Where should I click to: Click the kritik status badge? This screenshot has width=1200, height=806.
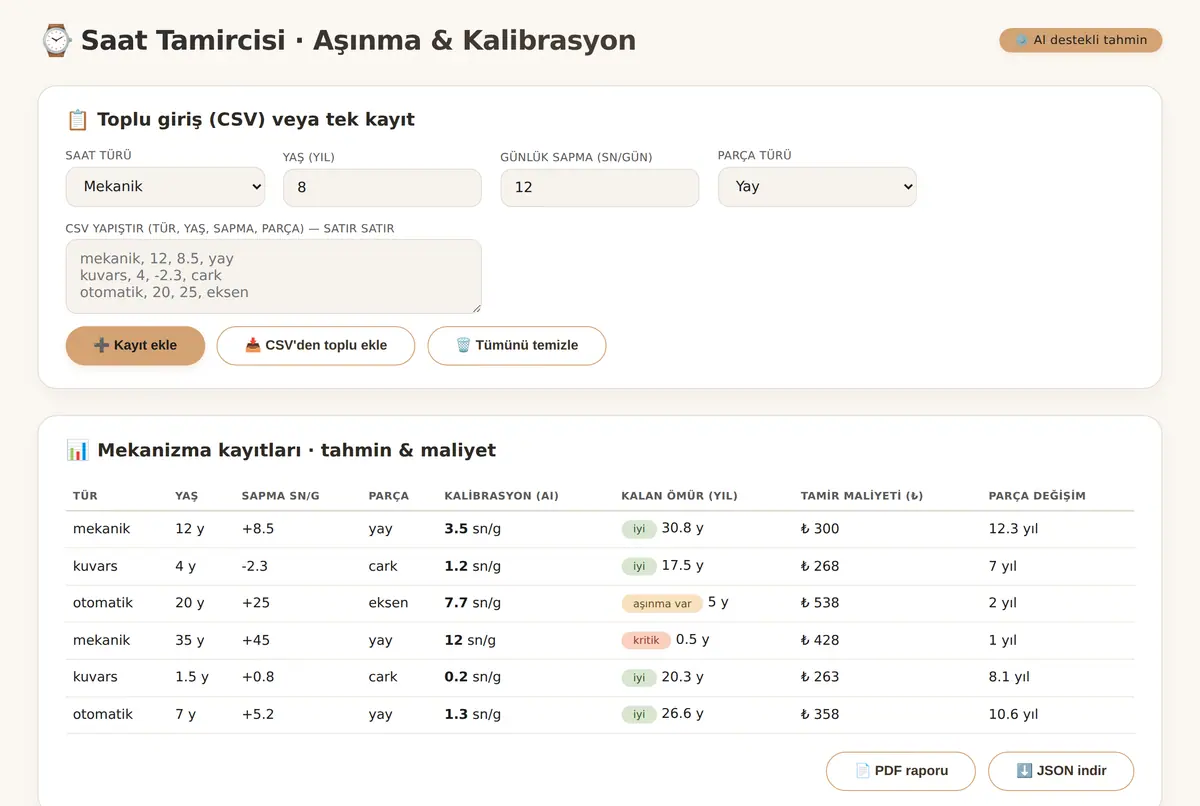[646, 641]
